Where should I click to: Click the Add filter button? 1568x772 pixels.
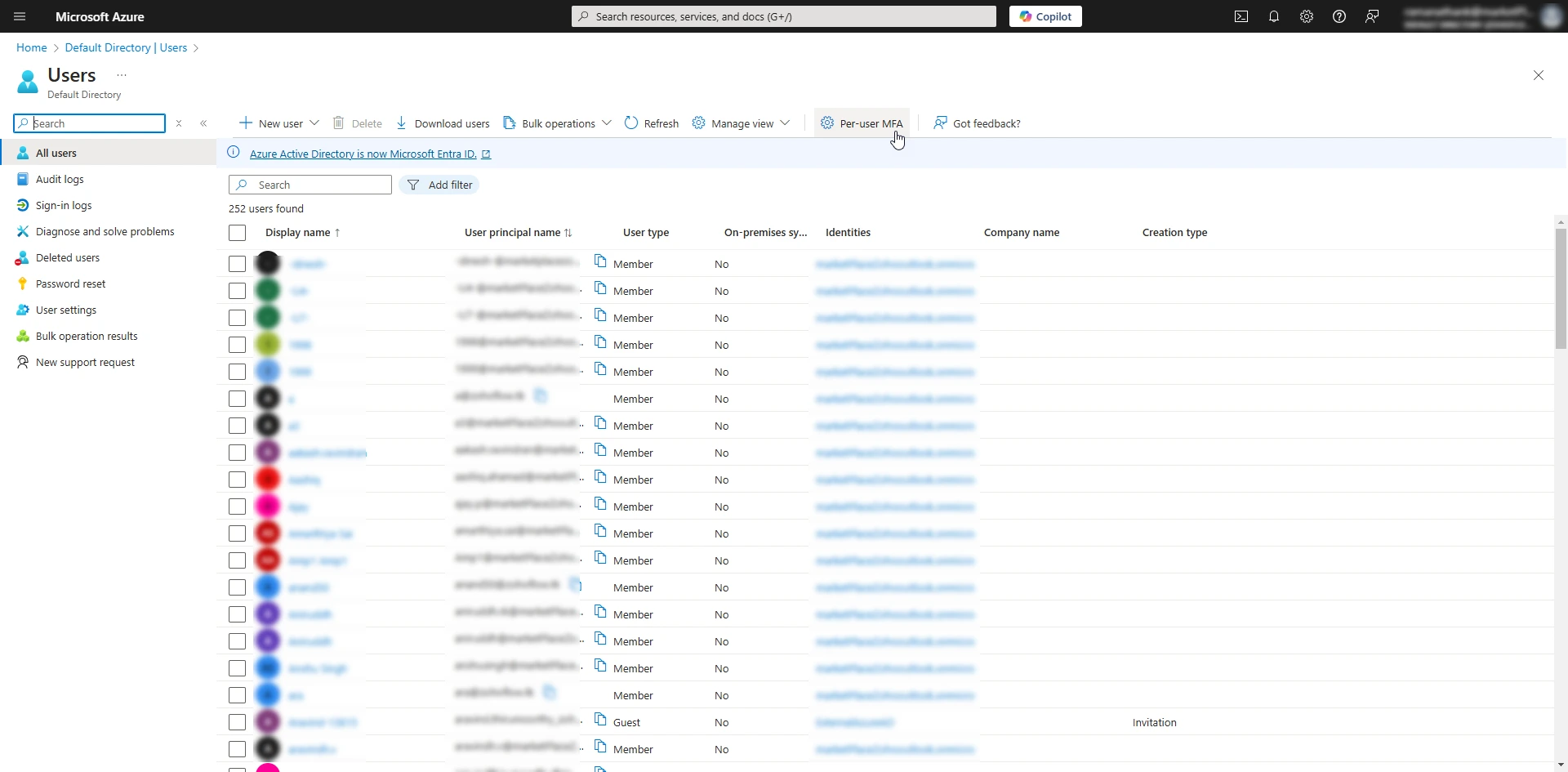[439, 185]
